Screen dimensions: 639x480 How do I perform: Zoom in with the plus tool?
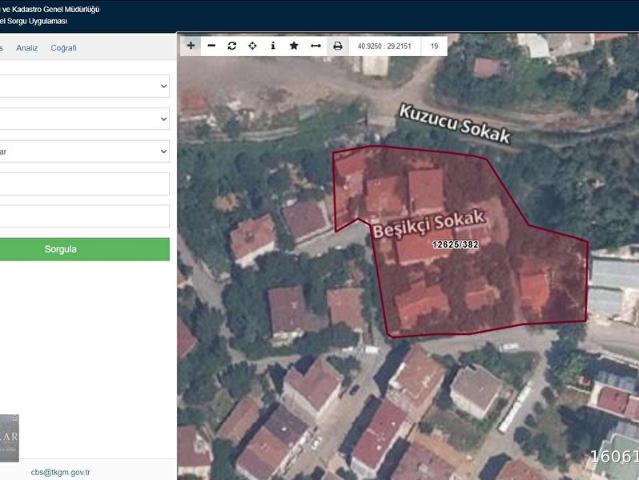tap(191, 46)
